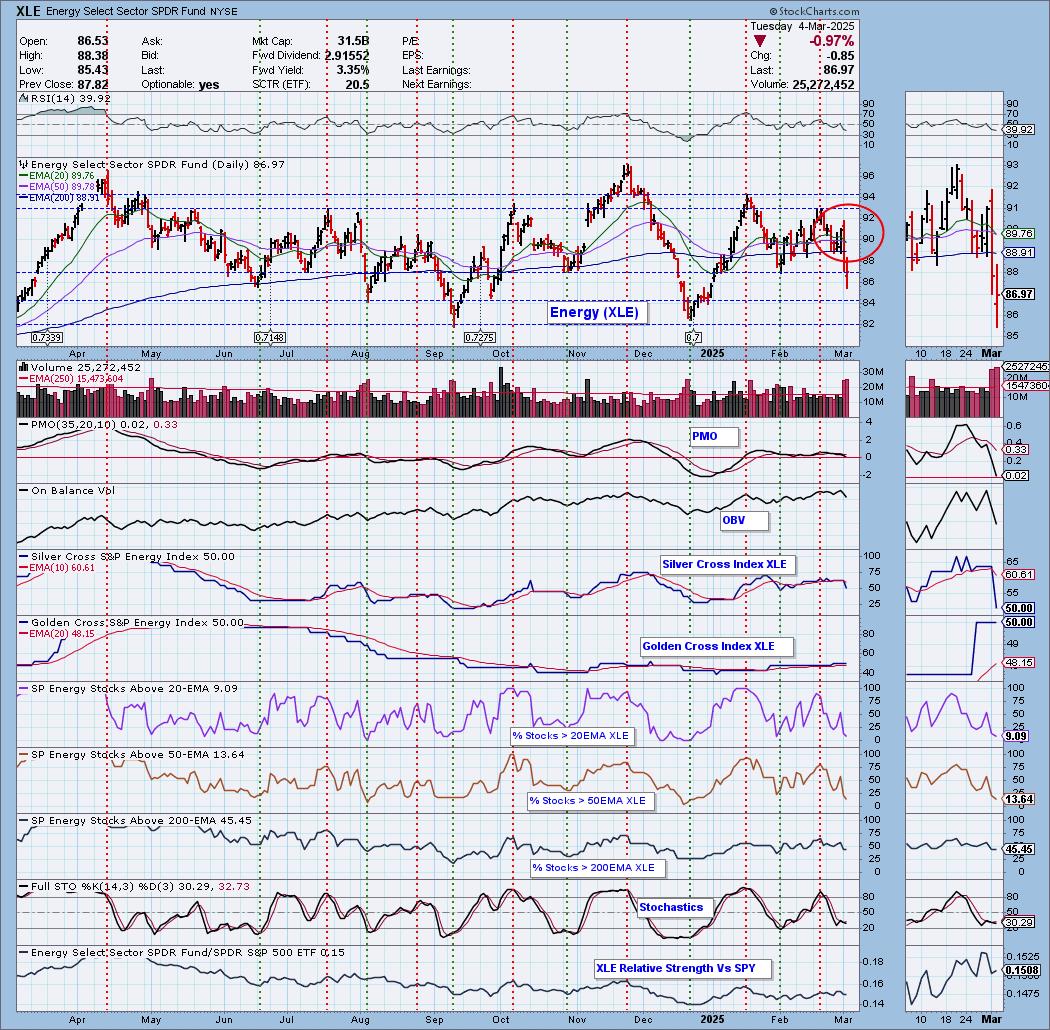Click the OBV annotation label box

(743, 520)
